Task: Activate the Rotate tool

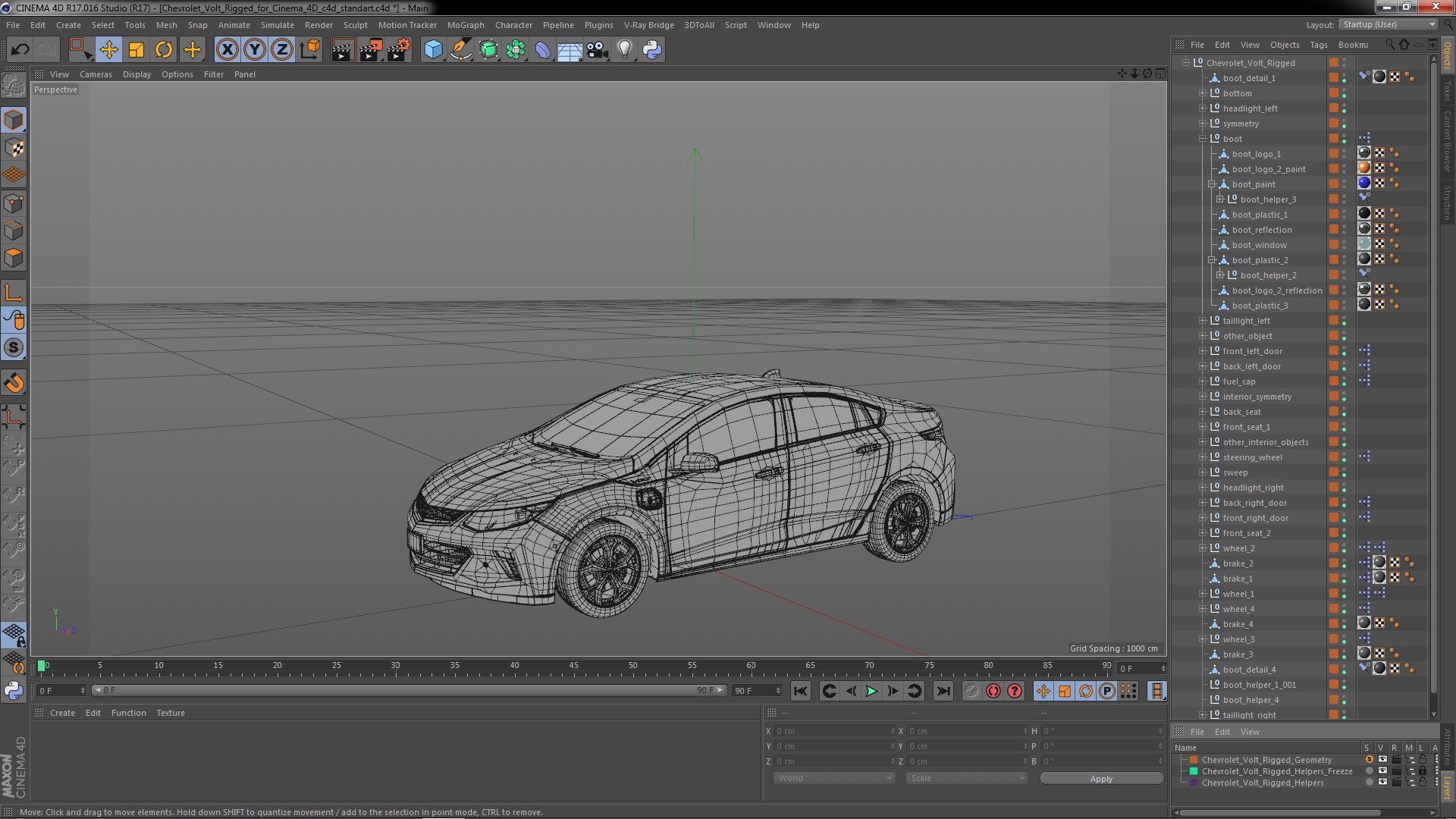Action: pyautogui.click(x=164, y=50)
